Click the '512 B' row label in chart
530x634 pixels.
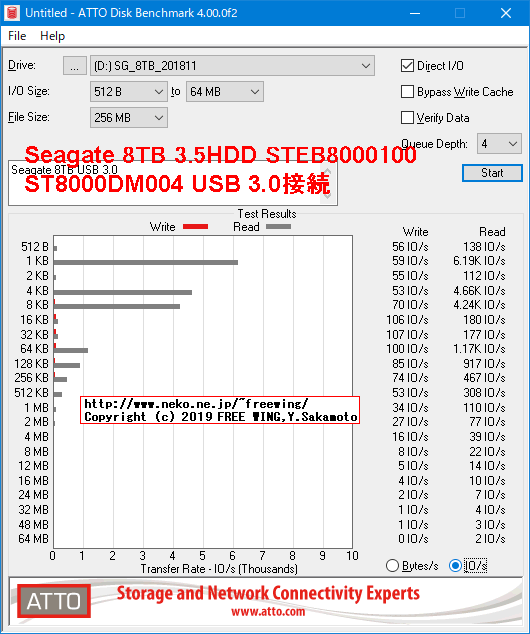[x=35, y=247]
